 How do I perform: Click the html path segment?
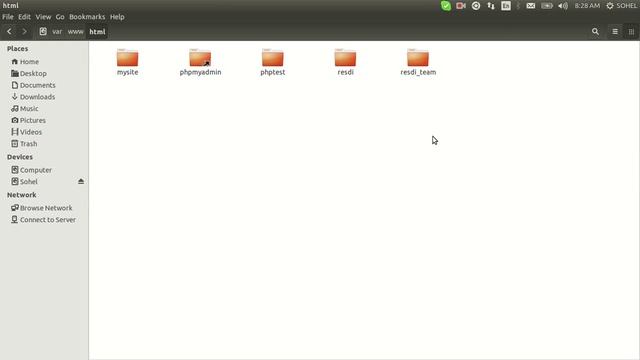tap(97, 31)
